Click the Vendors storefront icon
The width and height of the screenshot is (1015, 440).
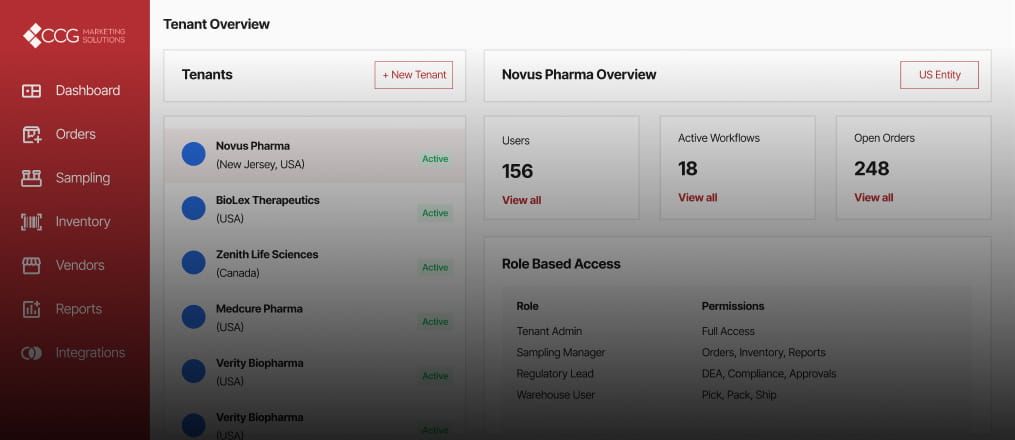pyautogui.click(x=32, y=265)
